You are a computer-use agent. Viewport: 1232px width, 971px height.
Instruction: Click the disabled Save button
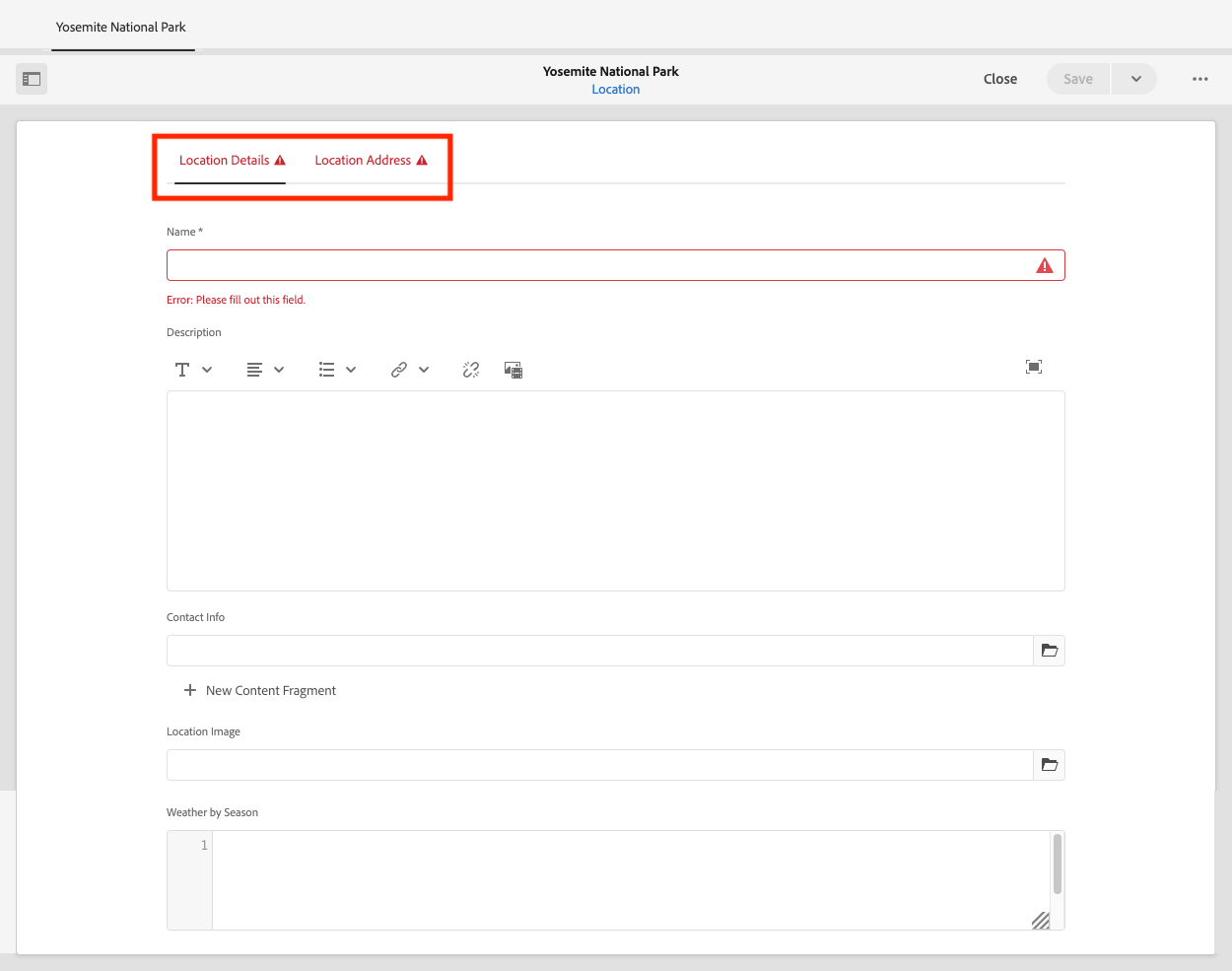1078,79
